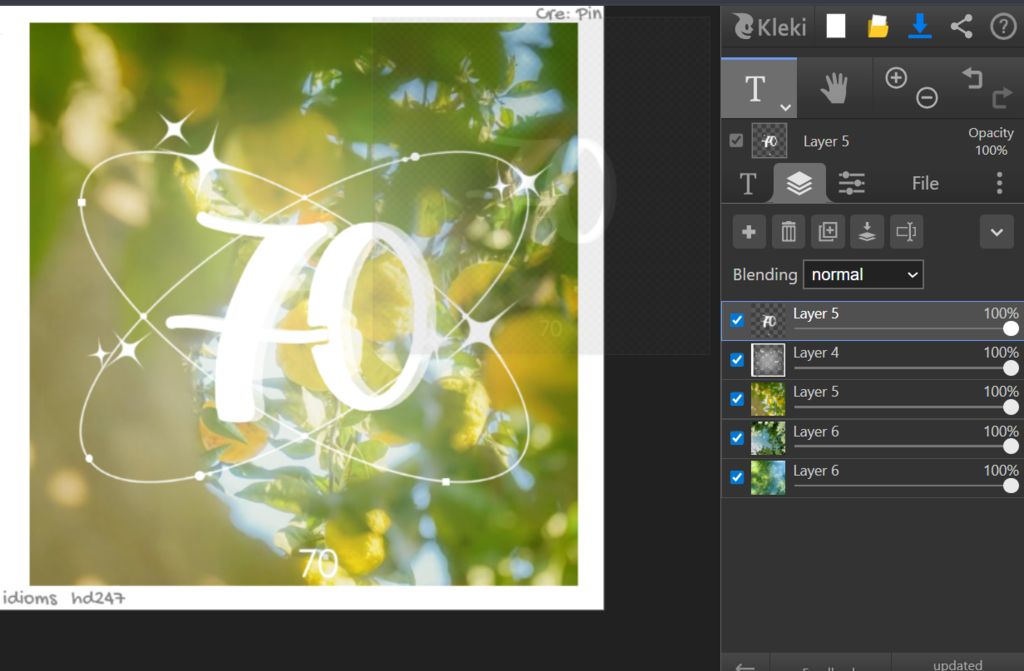Switch to the File tab
This screenshot has height=671, width=1024.
(x=925, y=183)
